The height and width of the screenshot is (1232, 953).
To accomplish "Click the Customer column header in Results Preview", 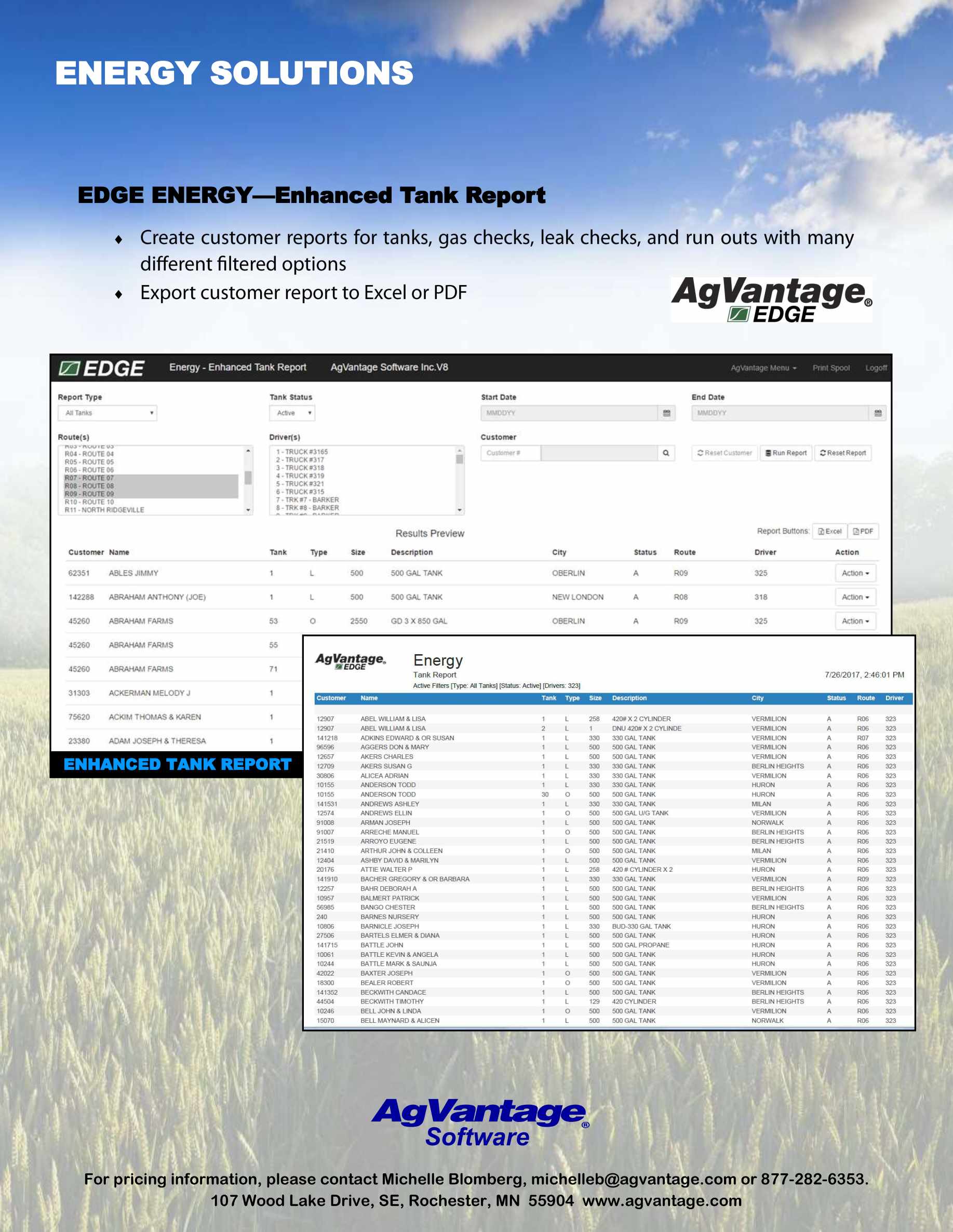I will [x=86, y=552].
